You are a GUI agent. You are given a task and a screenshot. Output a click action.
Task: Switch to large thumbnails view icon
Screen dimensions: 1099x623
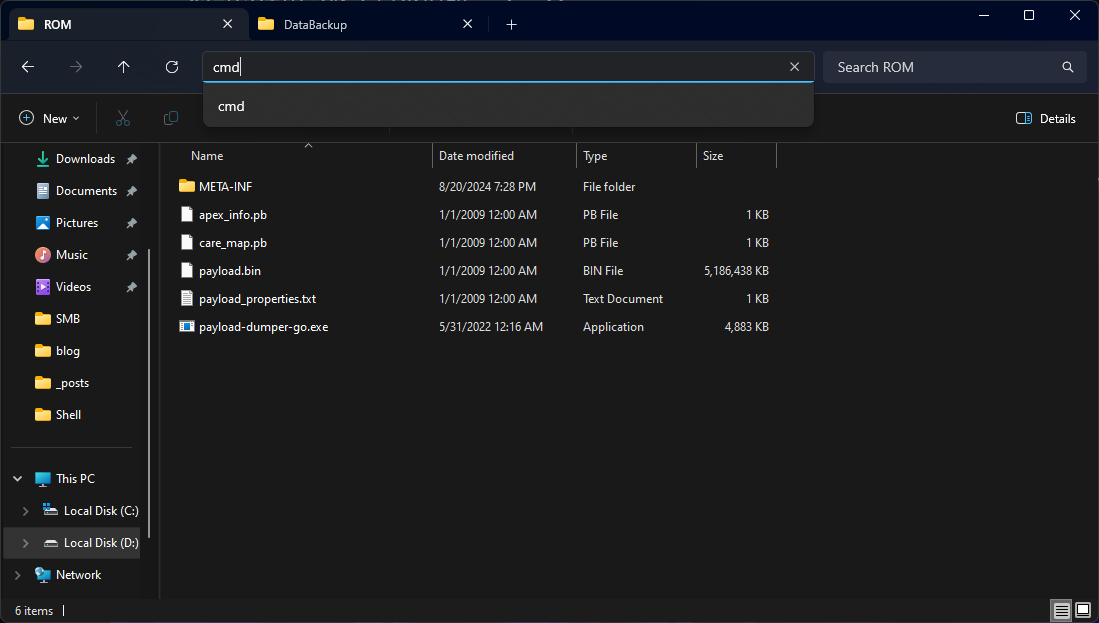[x=1083, y=610]
